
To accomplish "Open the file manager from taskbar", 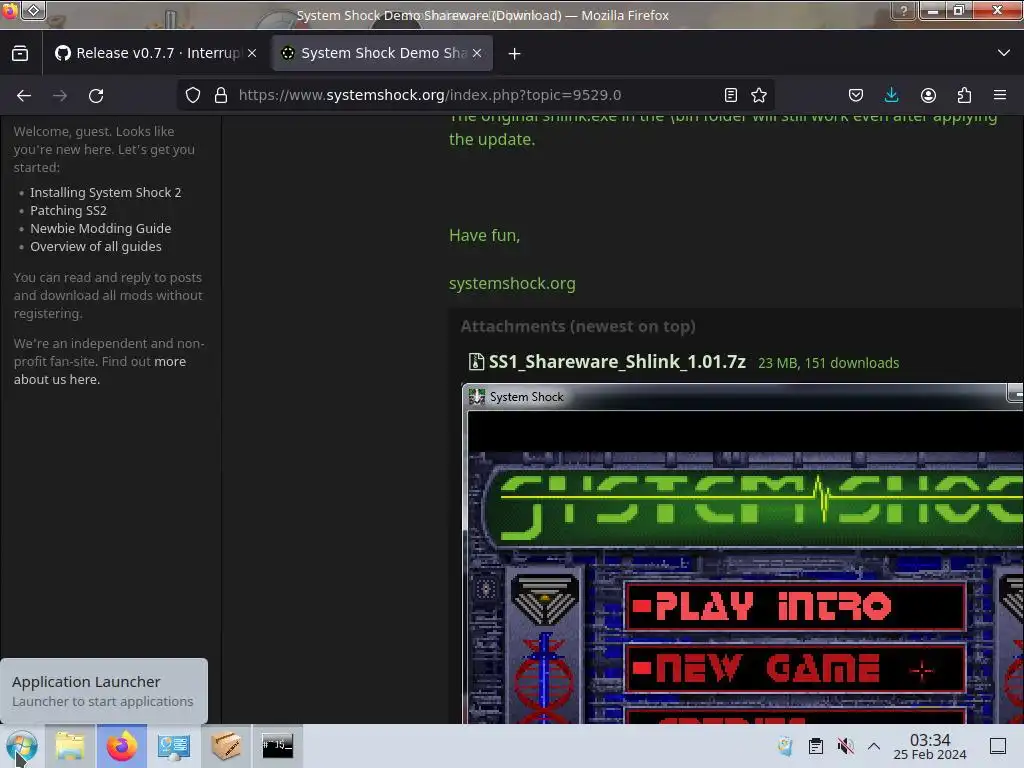I will 70,746.
